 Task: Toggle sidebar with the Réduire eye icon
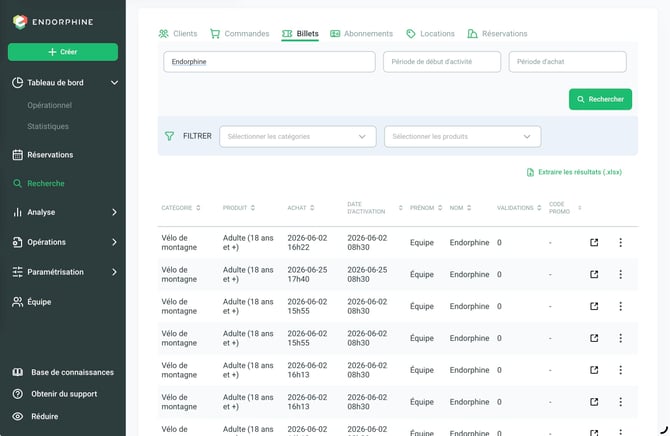(x=18, y=416)
